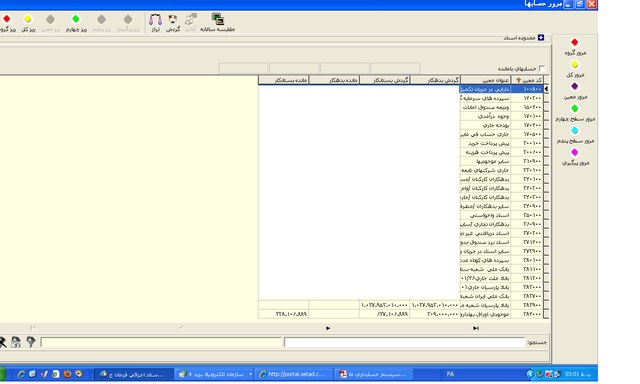Toggle the حسابهای بامانده checkbox
640x384 pixels.
click(x=542, y=69)
